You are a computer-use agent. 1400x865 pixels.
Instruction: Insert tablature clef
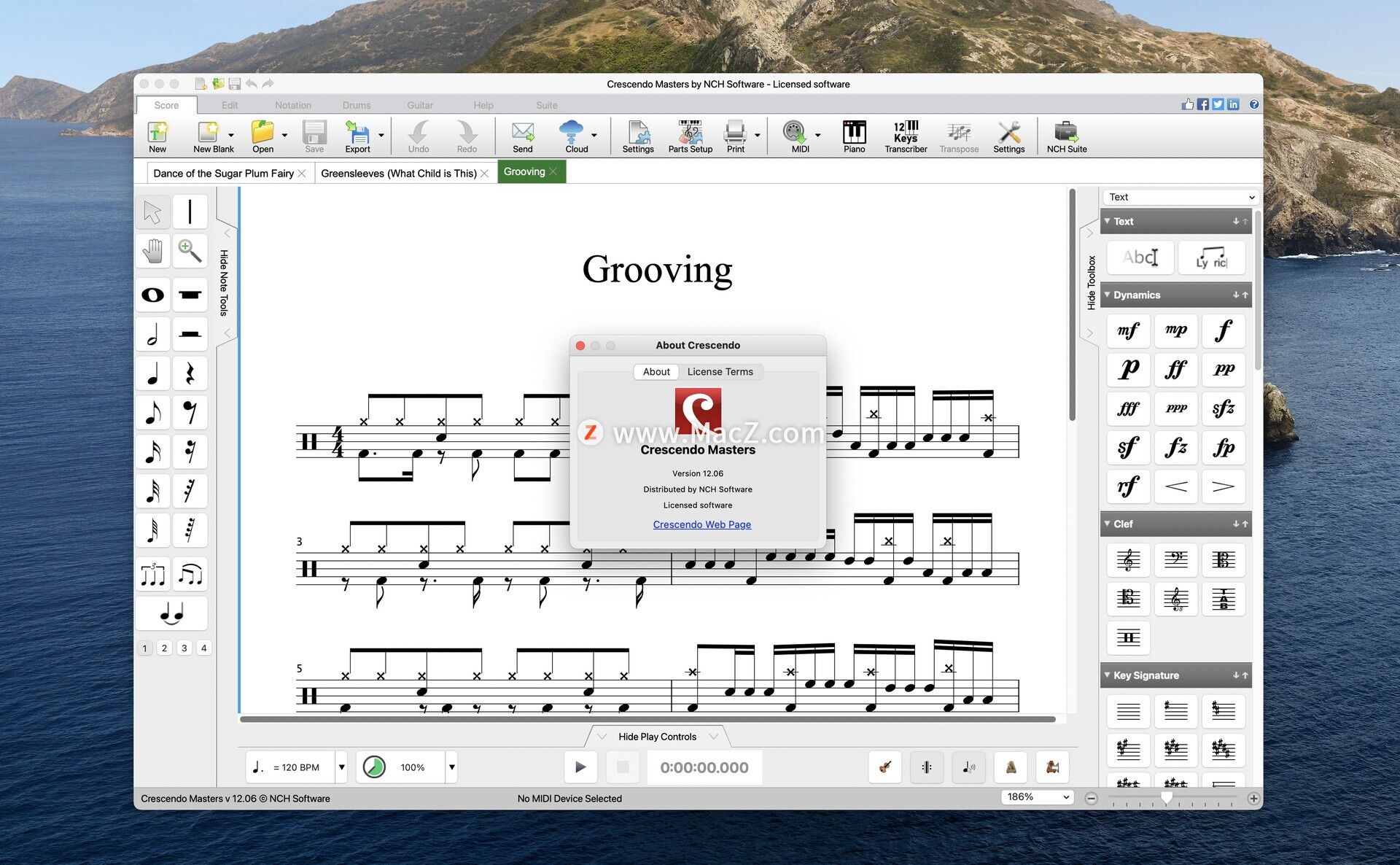(1224, 599)
